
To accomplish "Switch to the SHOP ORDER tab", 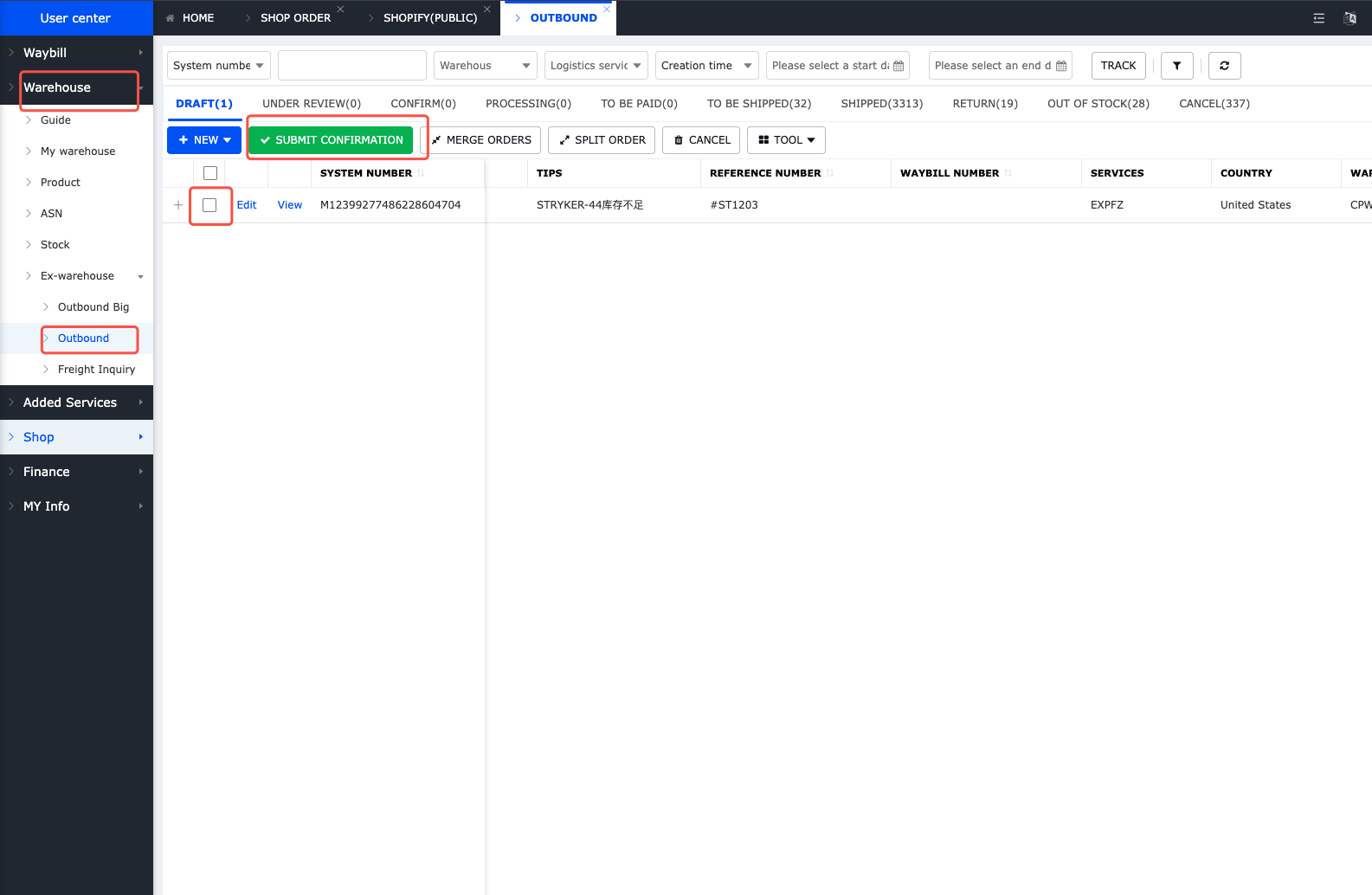I will [x=295, y=18].
